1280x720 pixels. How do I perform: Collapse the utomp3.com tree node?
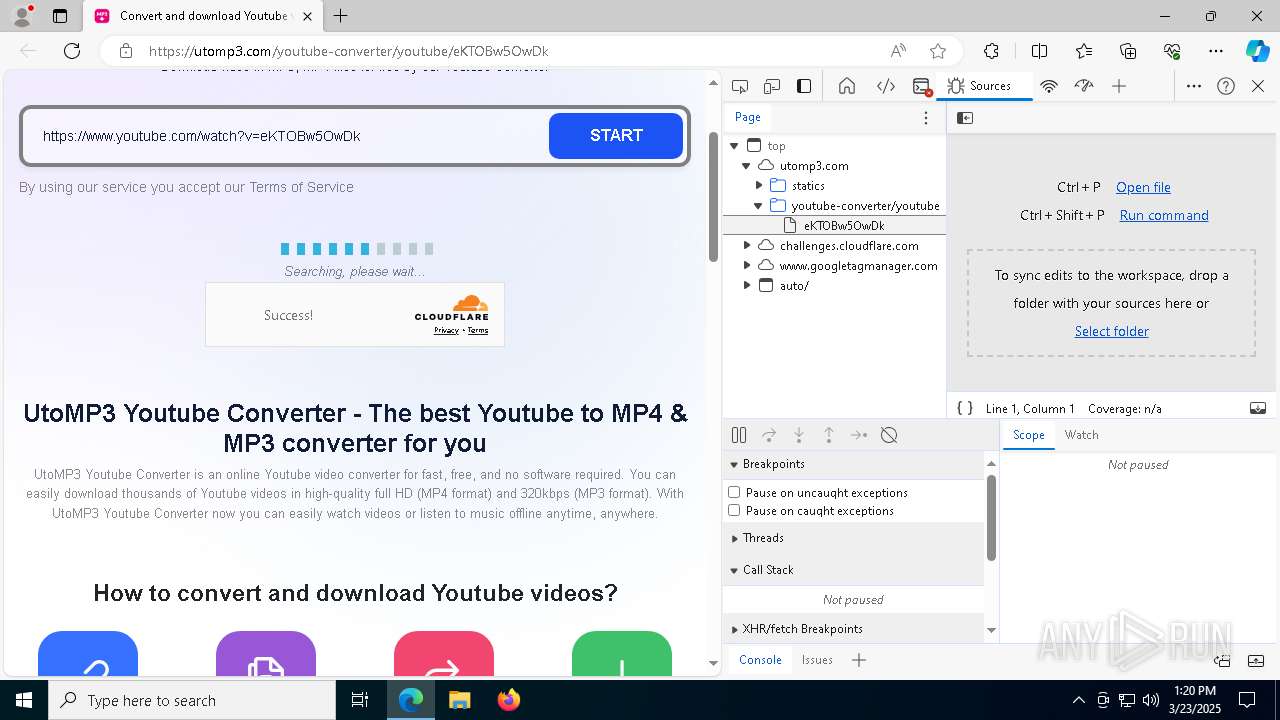[x=746, y=166]
